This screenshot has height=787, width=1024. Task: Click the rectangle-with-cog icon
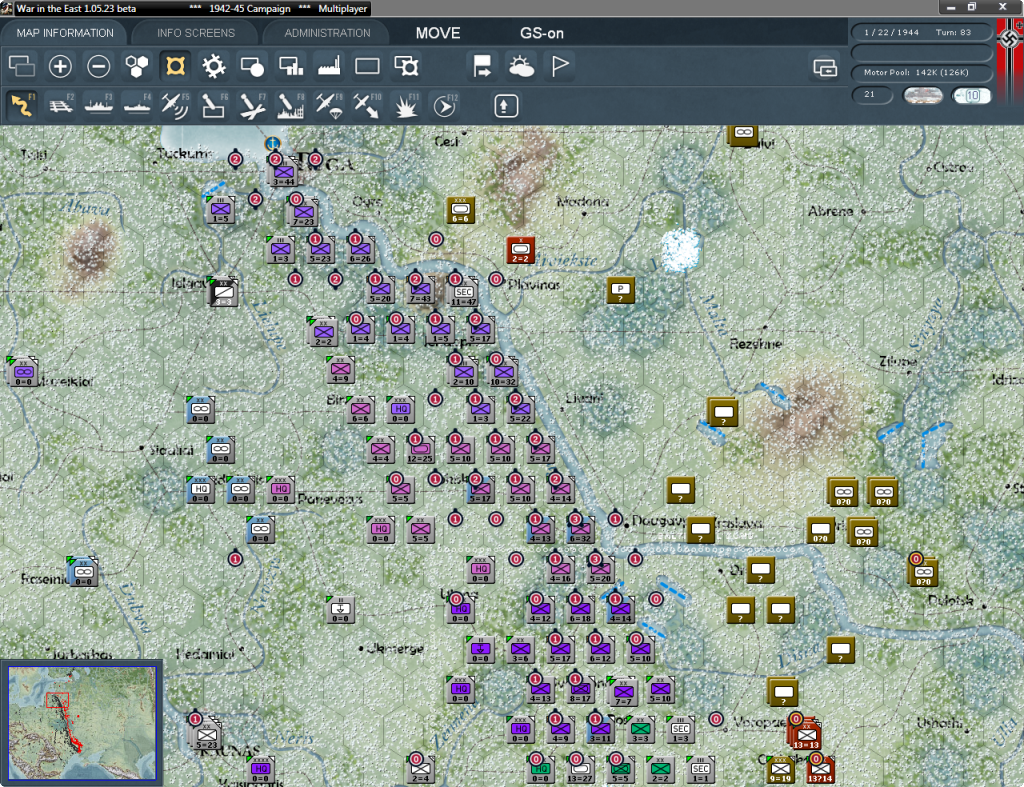(x=406, y=66)
